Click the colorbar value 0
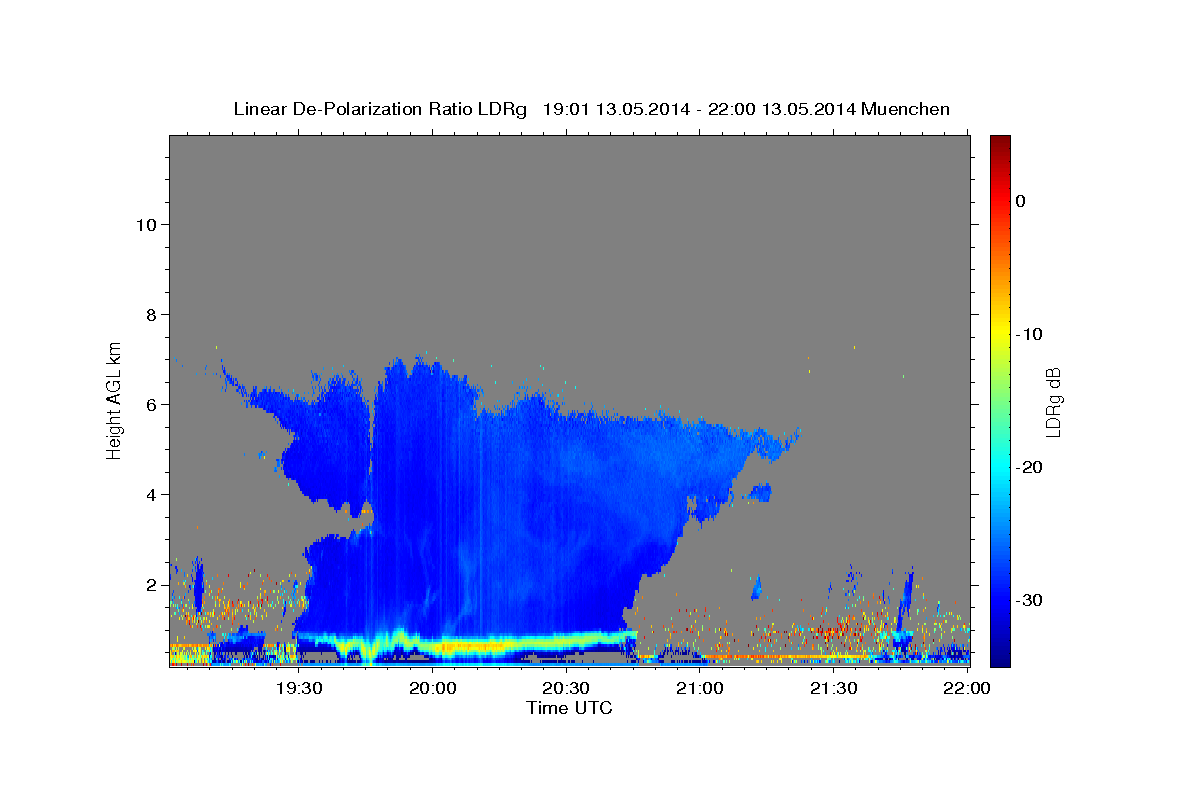 coord(1020,201)
